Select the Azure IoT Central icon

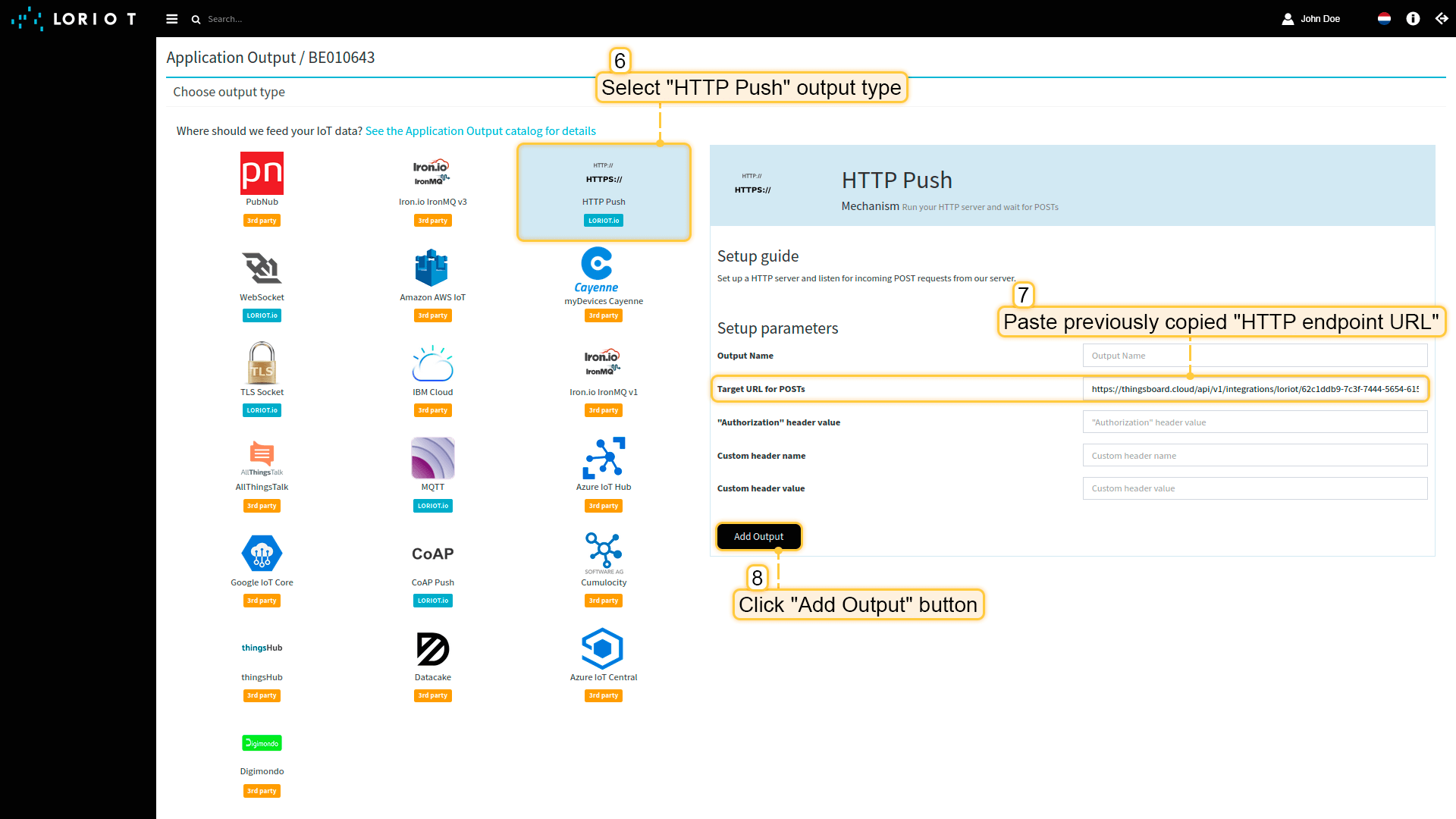(x=603, y=649)
